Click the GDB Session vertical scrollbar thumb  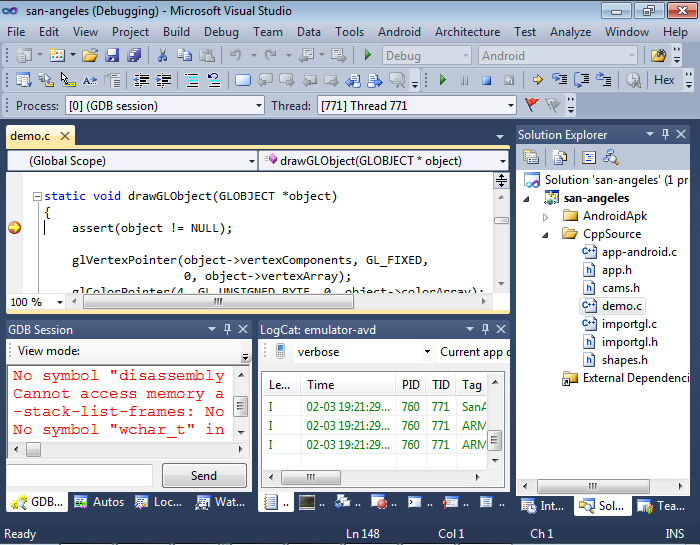240,406
